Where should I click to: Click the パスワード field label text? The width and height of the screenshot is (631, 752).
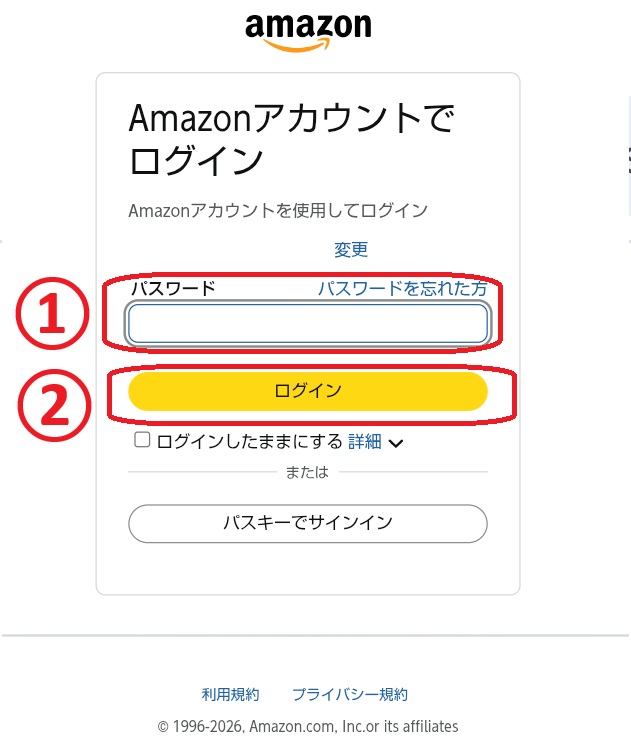pyautogui.click(x=173, y=288)
